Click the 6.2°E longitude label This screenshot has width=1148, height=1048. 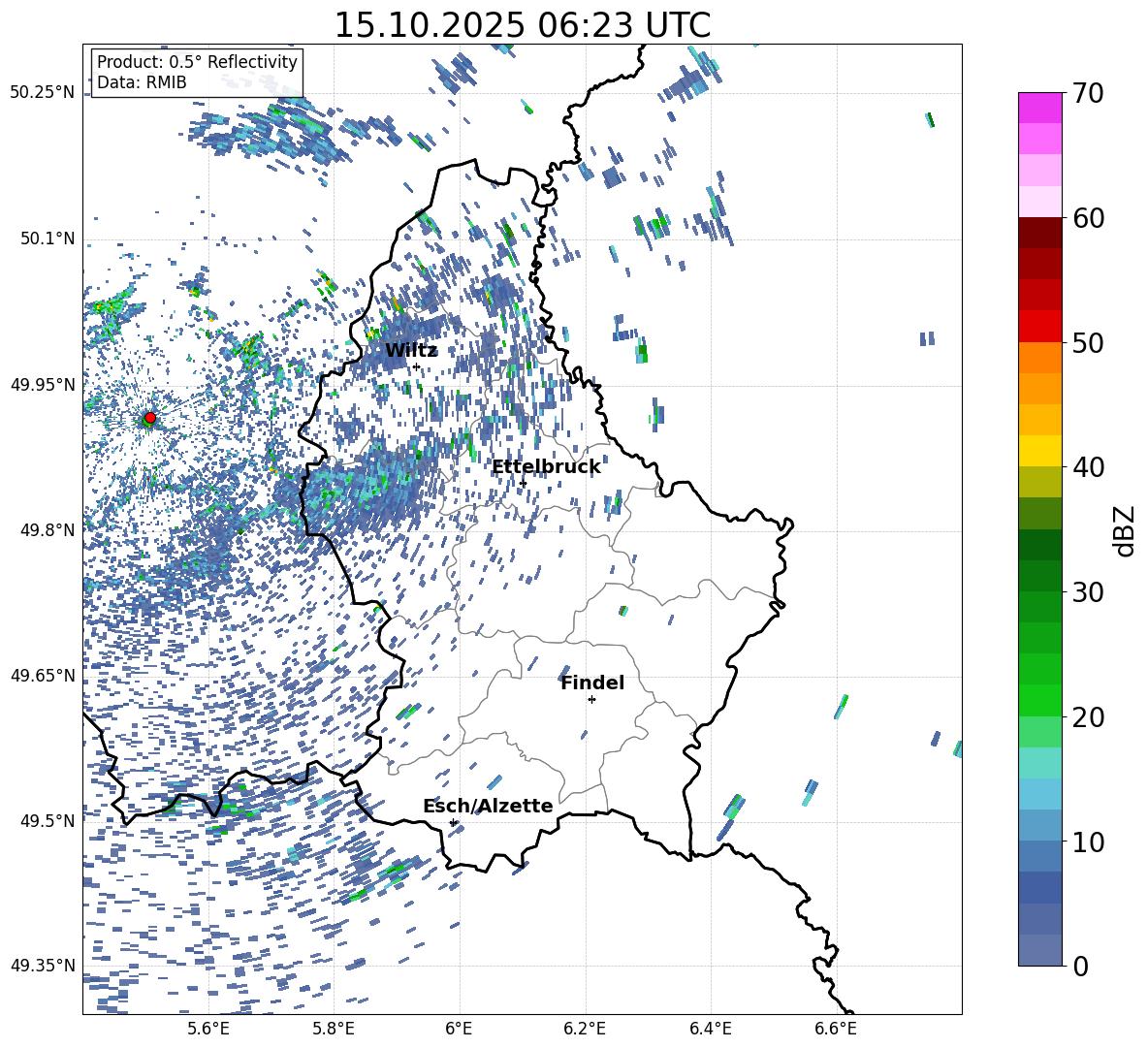tap(585, 1029)
